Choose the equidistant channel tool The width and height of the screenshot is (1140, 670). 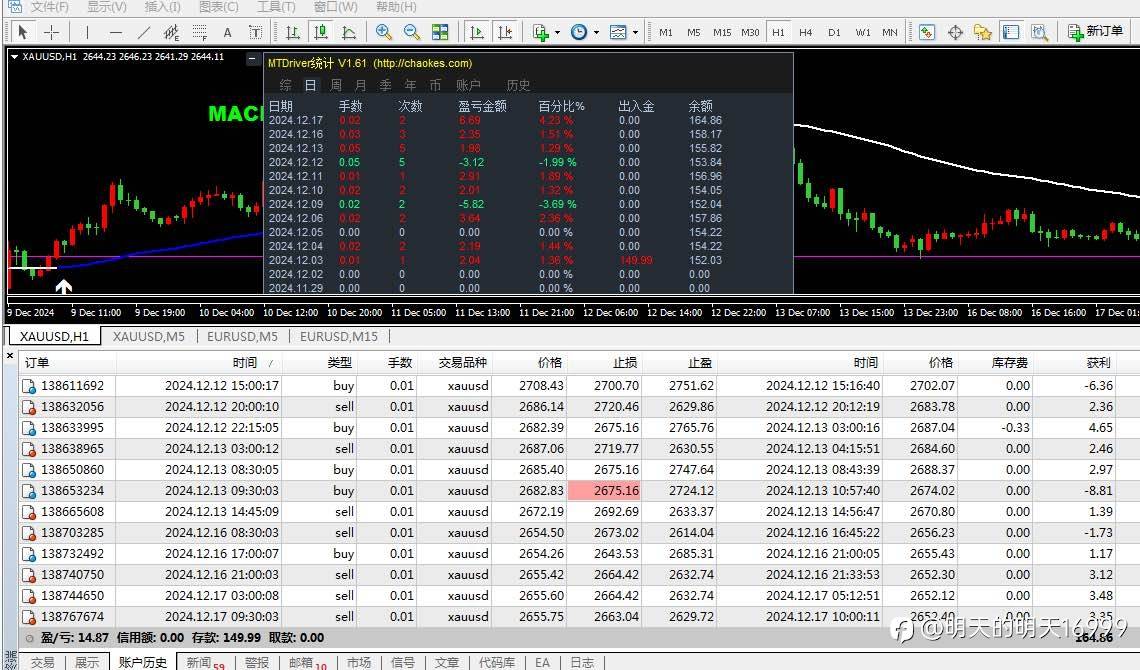click(172, 32)
